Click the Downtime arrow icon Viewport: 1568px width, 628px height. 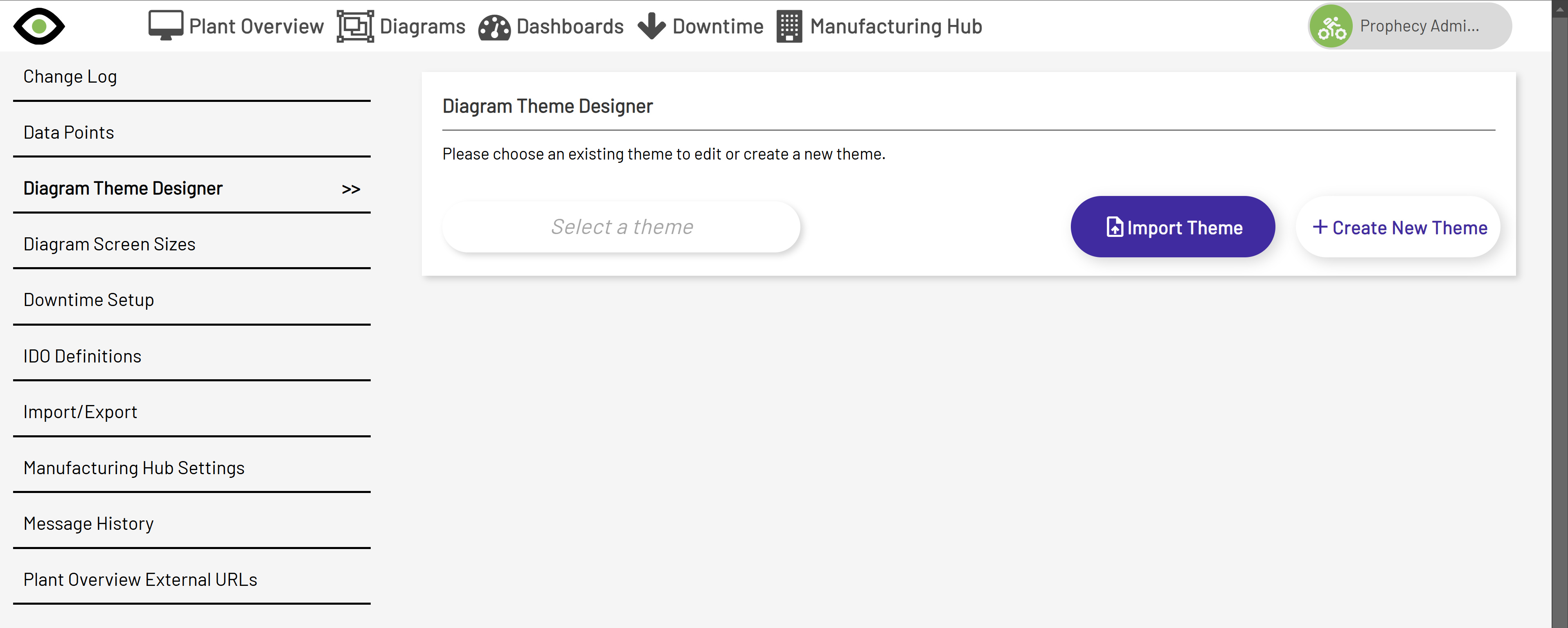(x=651, y=25)
